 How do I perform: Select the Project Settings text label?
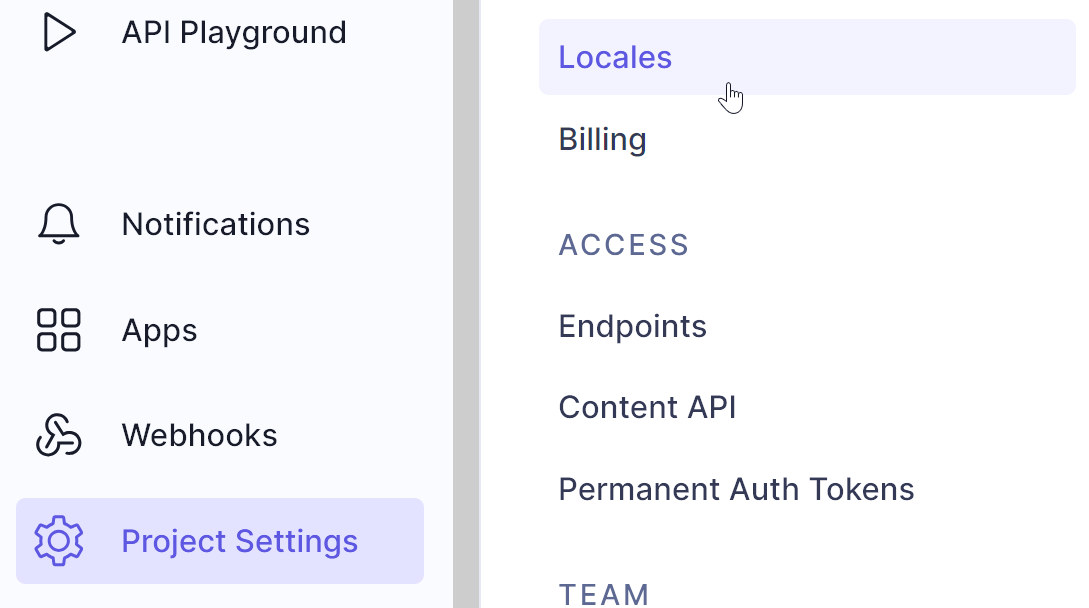(240, 541)
